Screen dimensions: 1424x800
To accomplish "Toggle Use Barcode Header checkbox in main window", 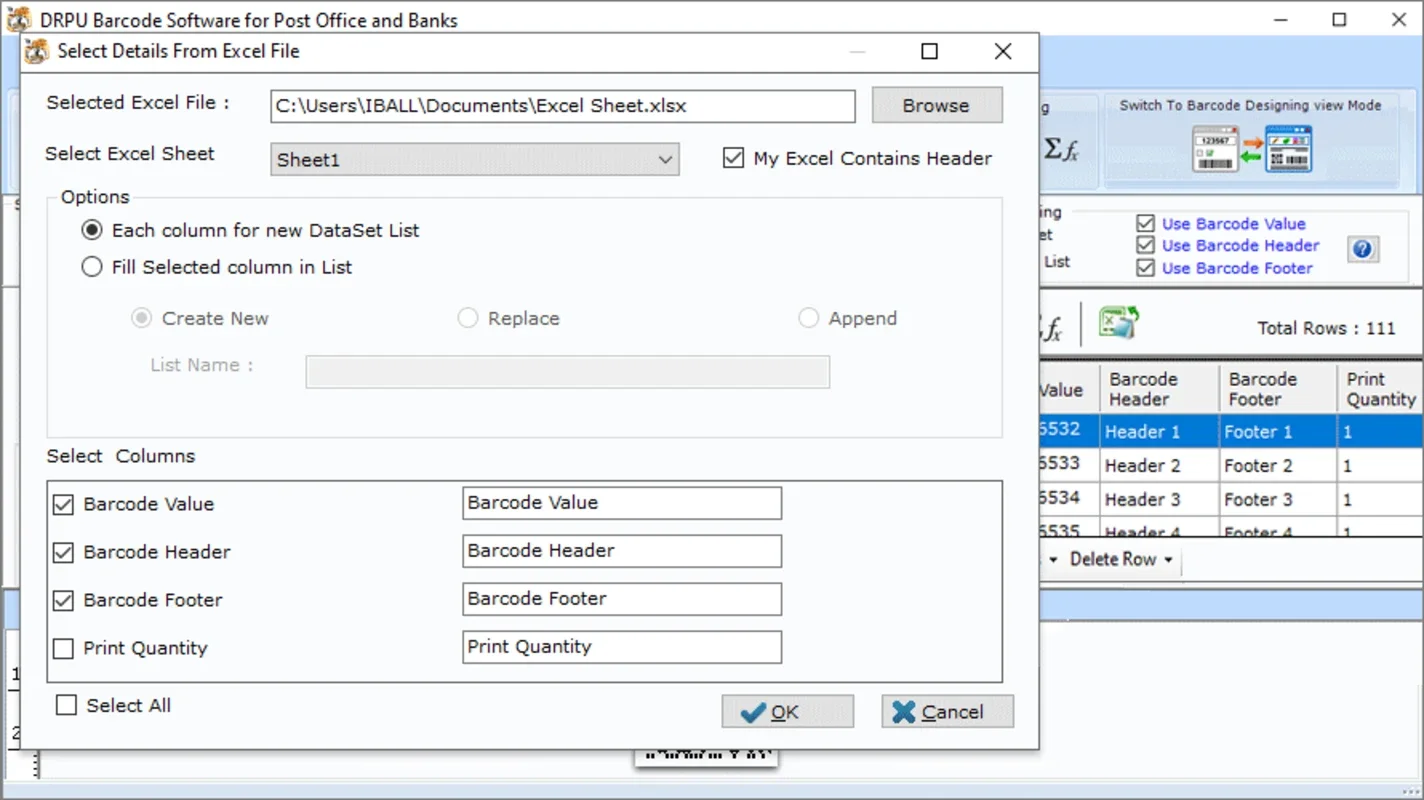I will (1146, 246).
